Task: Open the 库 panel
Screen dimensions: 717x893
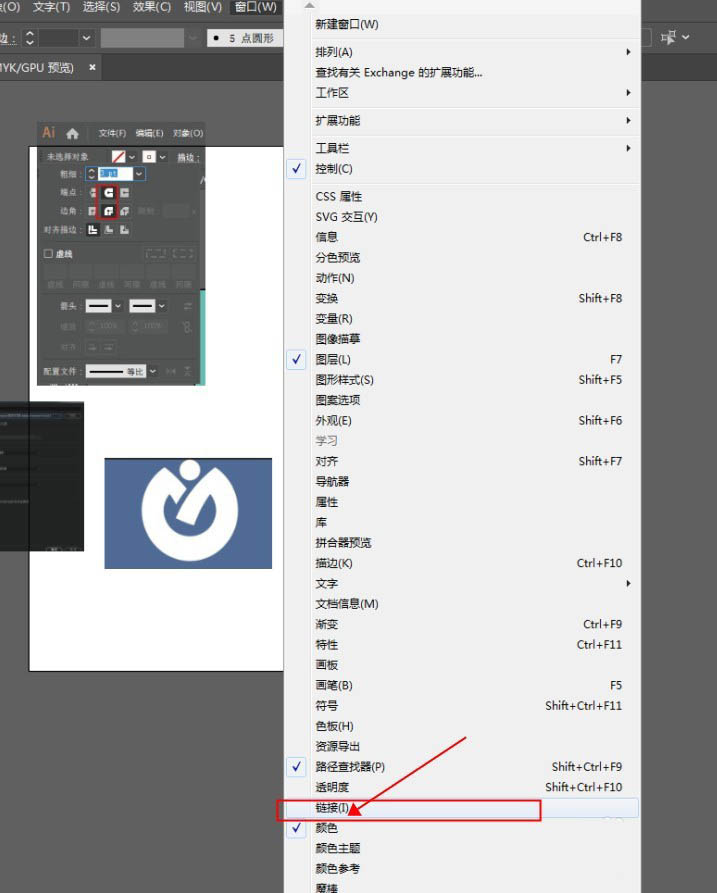Action: pos(462,522)
